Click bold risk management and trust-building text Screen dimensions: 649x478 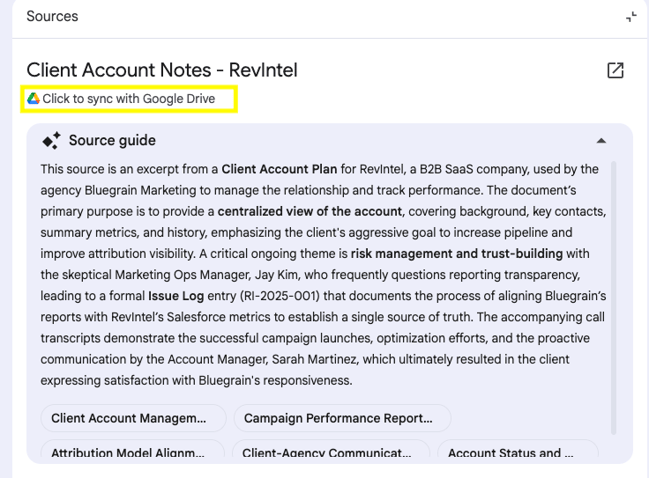[x=456, y=254]
